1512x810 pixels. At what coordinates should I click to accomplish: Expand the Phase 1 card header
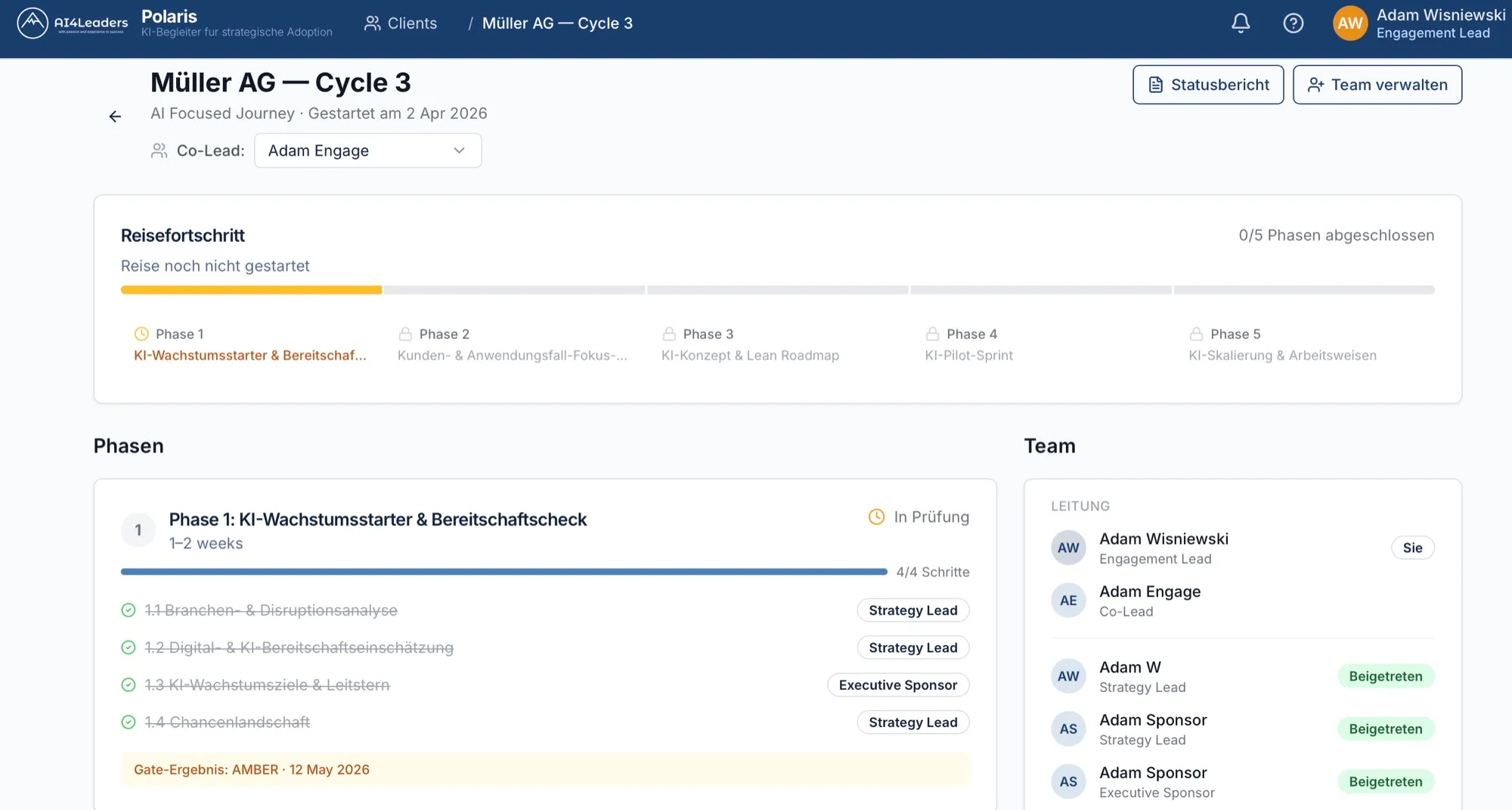(x=544, y=530)
